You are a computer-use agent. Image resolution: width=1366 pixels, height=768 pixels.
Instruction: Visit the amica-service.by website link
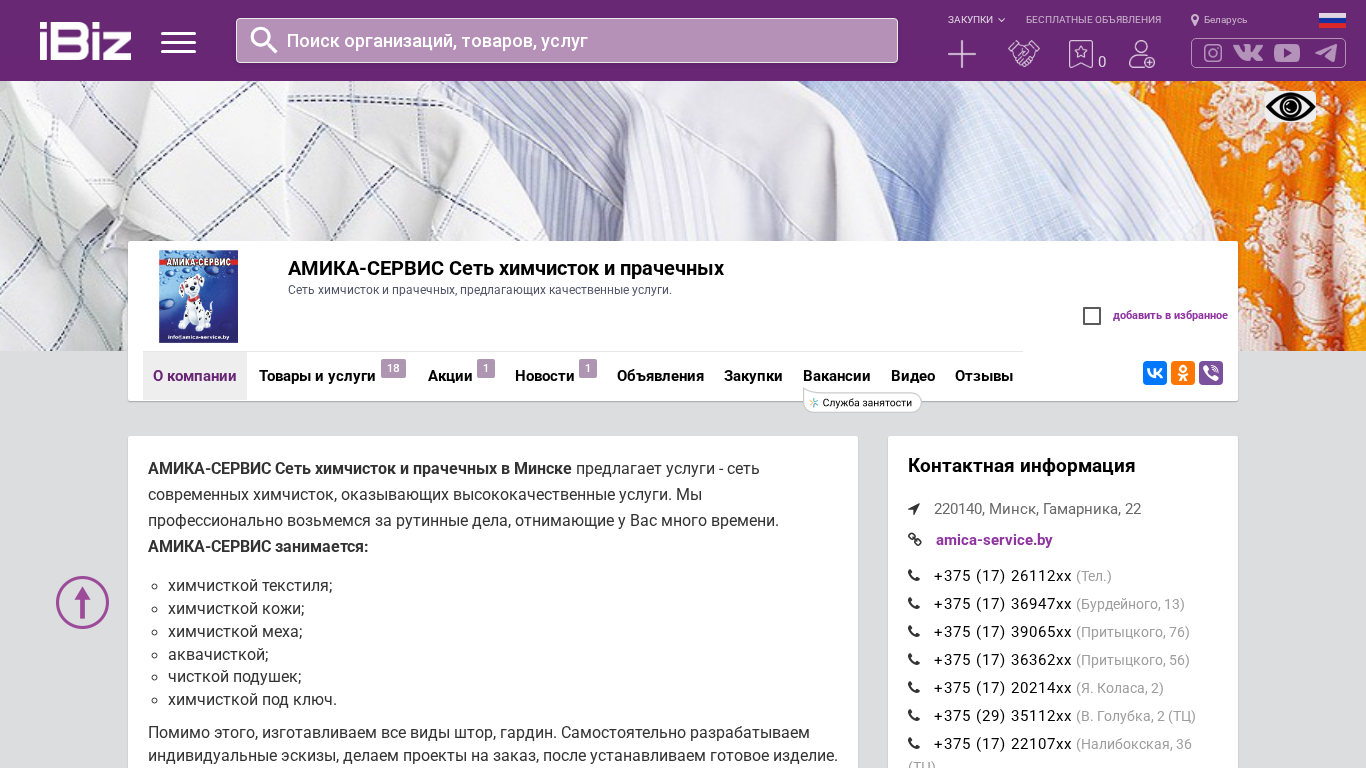[x=994, y=540]
